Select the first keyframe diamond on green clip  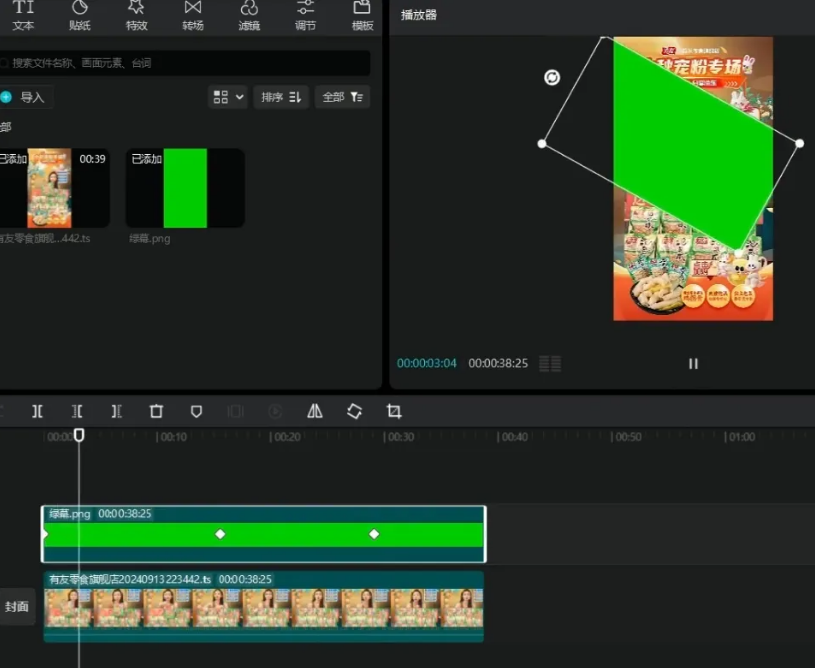(220, 534)
